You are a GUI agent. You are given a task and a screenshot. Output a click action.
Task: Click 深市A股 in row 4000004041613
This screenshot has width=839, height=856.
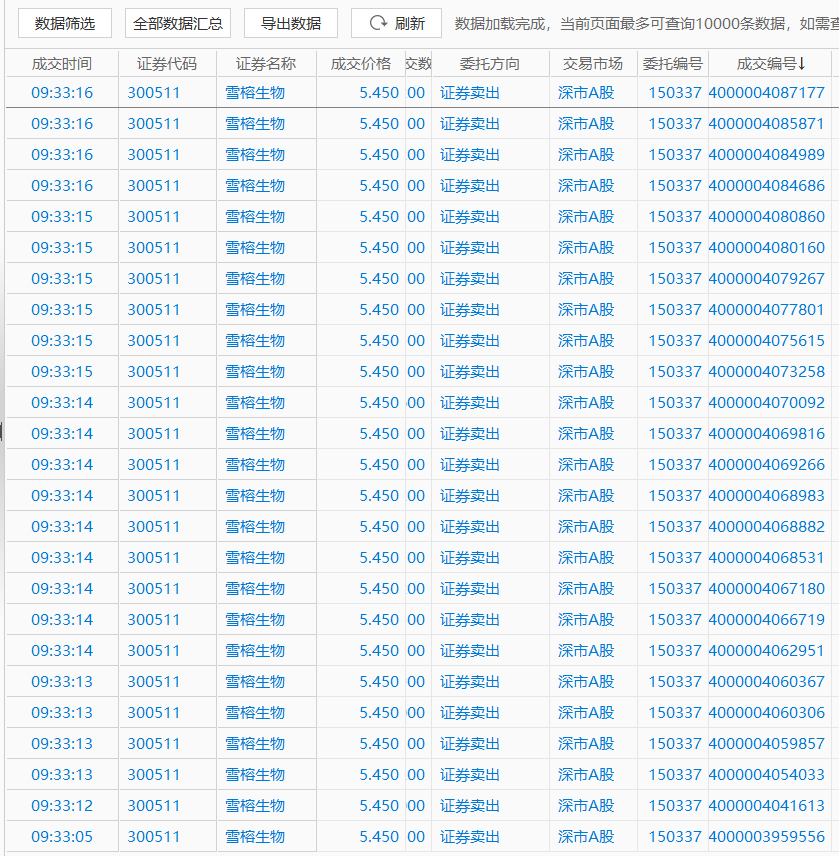pos(586,805)
